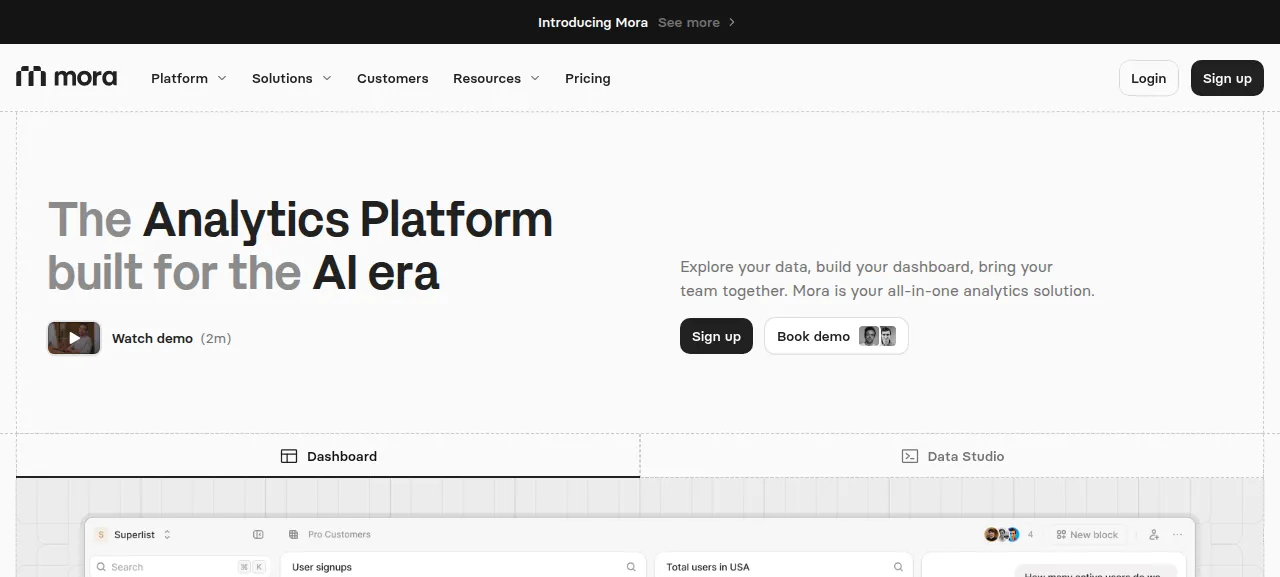
Task: Click the Search field in the sidebar
Action: (180, 567)
